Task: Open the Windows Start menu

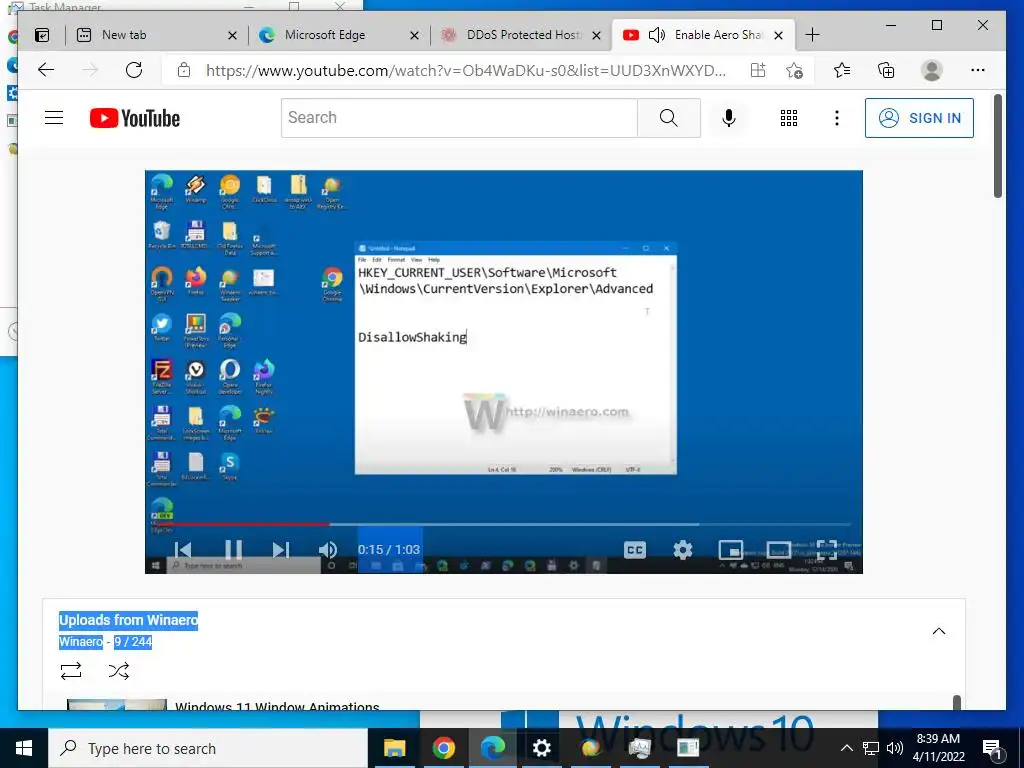Action: 24,748
